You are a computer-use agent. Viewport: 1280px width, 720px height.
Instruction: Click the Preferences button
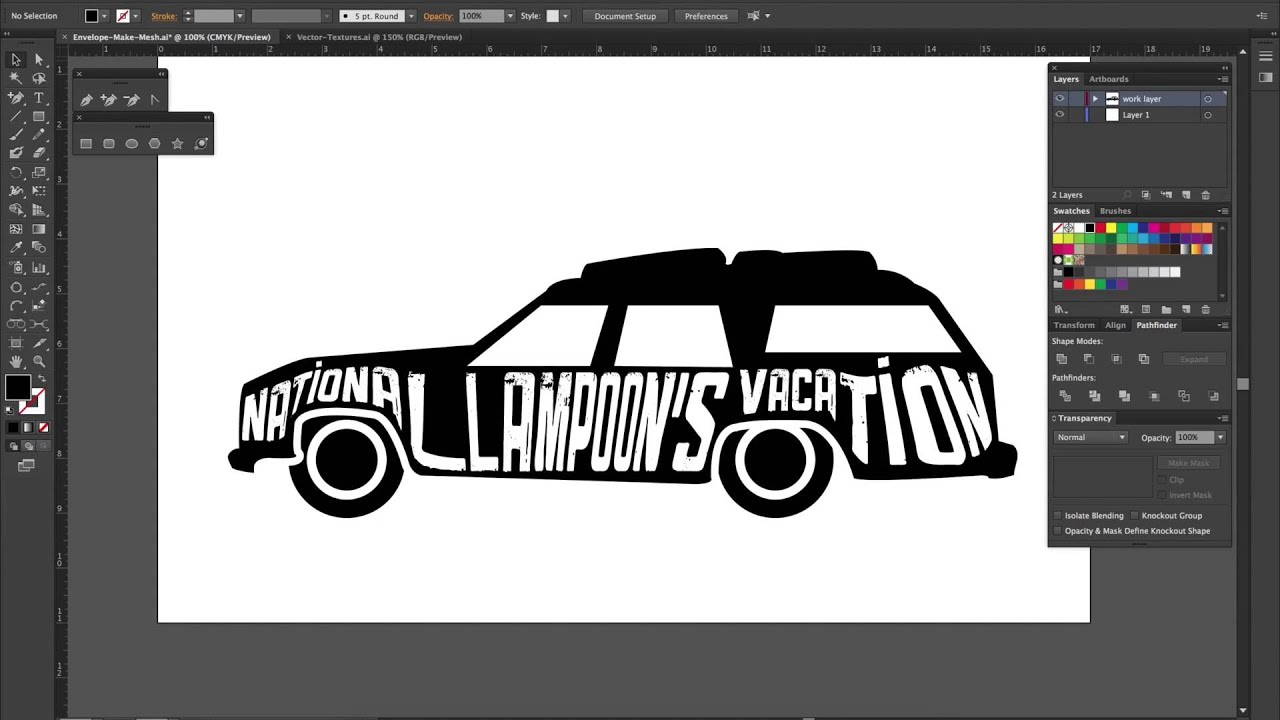click(x=706, y=16)
